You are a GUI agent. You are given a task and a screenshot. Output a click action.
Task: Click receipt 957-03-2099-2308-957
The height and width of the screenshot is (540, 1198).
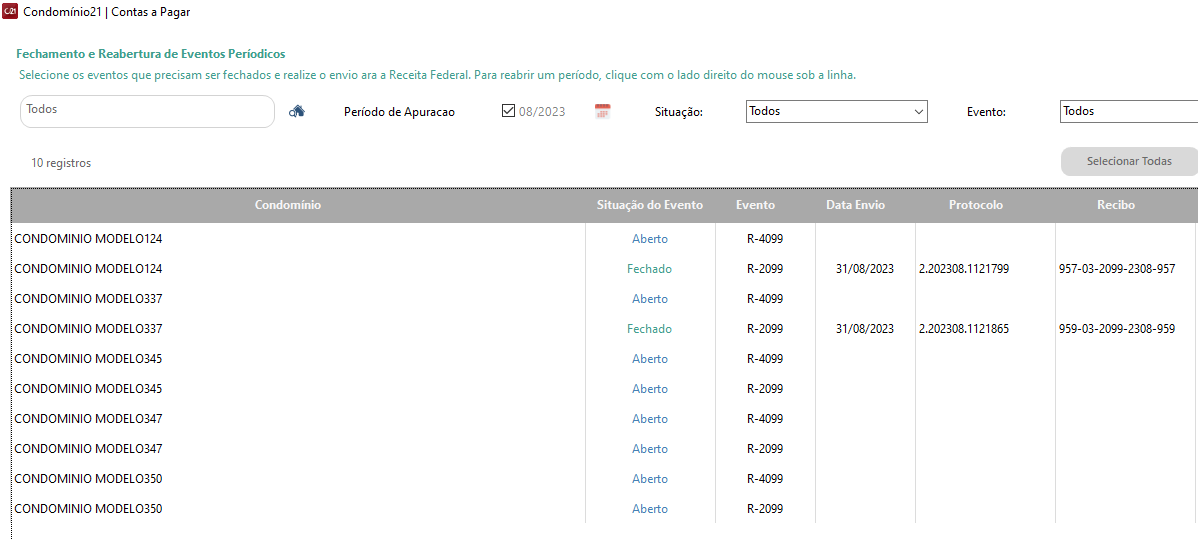click(x=1117, y=269)
